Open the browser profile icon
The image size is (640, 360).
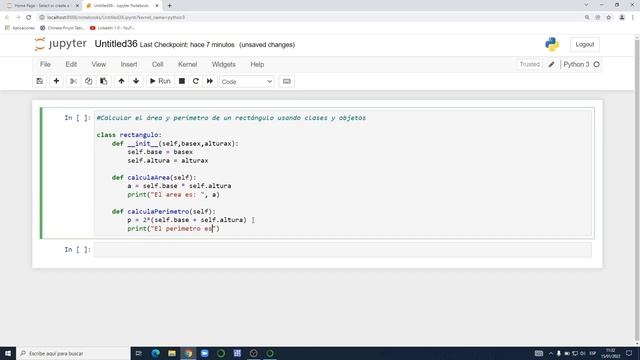tap(622, 18)
